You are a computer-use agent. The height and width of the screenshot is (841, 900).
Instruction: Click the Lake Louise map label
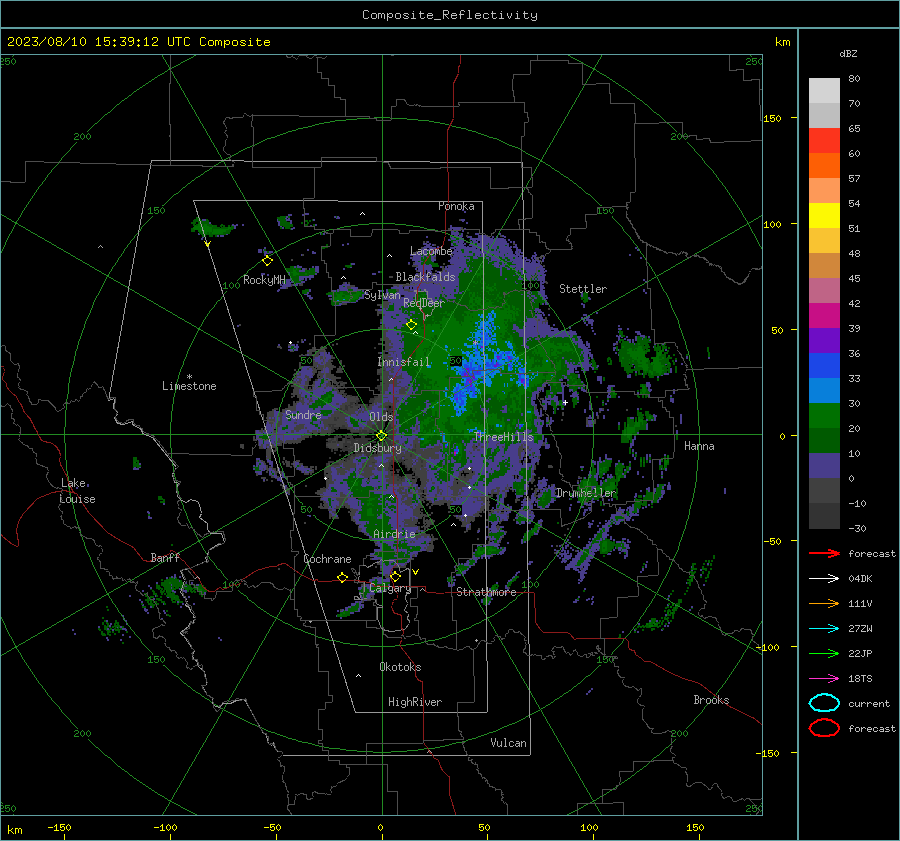pyautogui.click(x=77, y=491)
